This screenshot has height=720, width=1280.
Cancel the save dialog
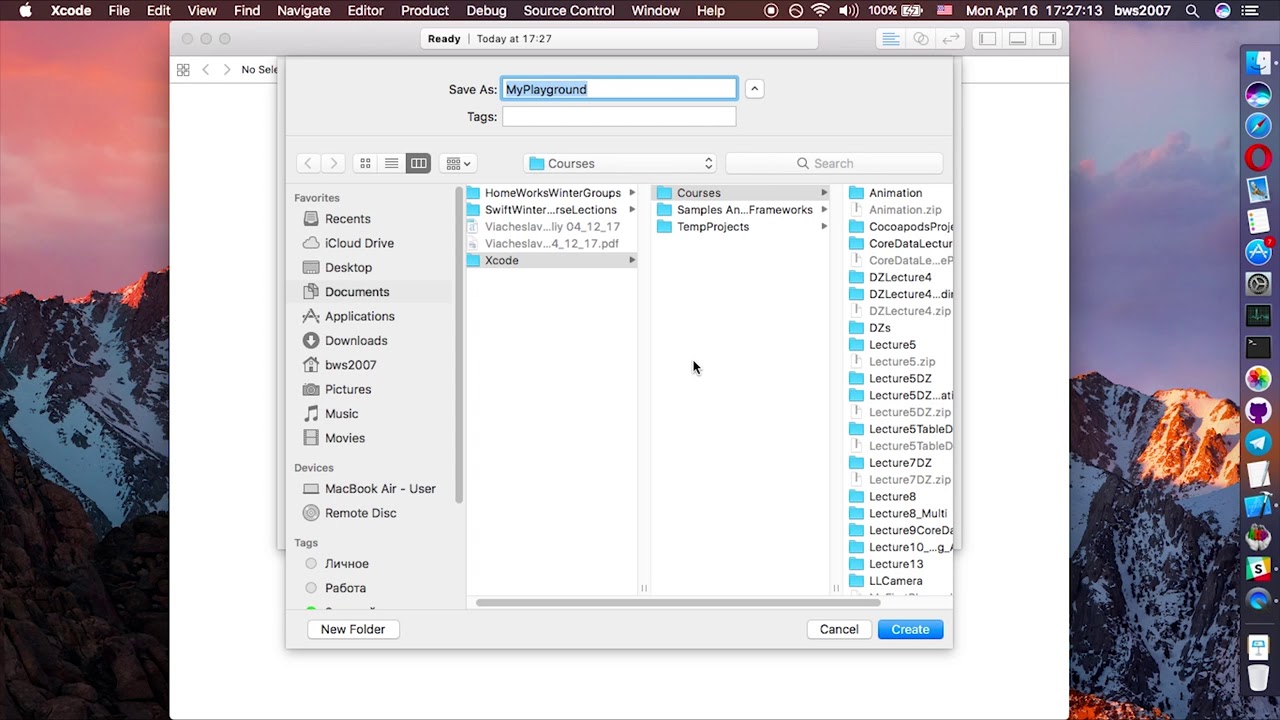[x=839, y=629]
